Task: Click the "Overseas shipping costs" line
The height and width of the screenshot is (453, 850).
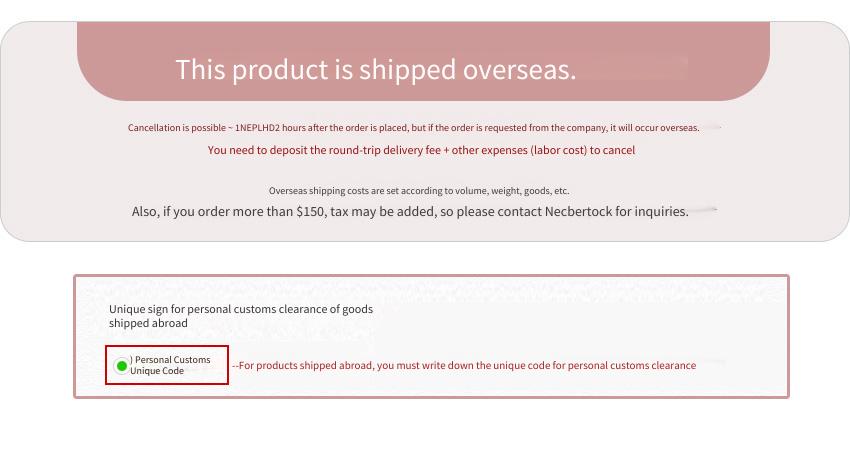Action: pos(419,191)
